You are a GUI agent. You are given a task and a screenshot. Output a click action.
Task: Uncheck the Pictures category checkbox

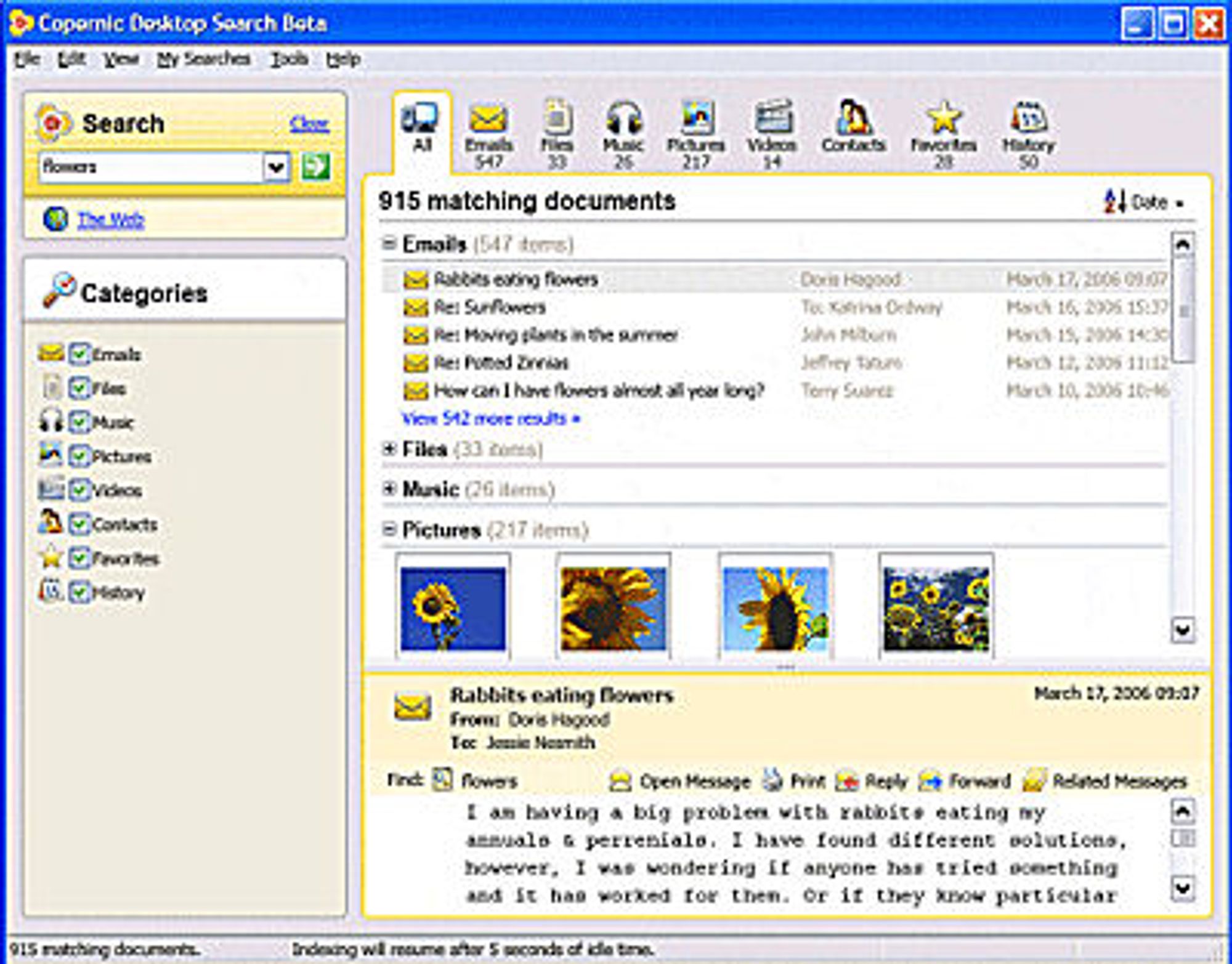(x=79, y=456)
